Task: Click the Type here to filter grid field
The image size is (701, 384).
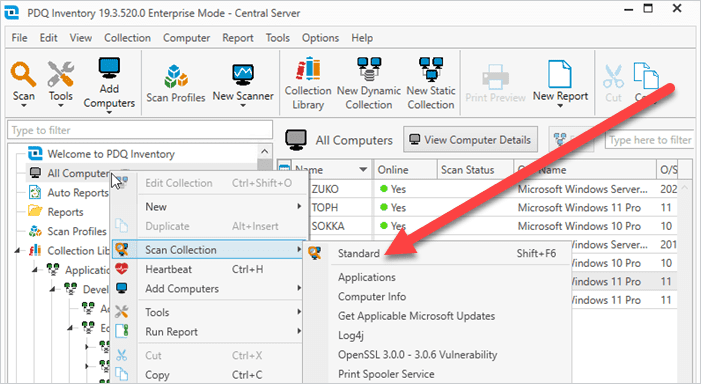Action: pyautogui.click(x=650, y=140)
